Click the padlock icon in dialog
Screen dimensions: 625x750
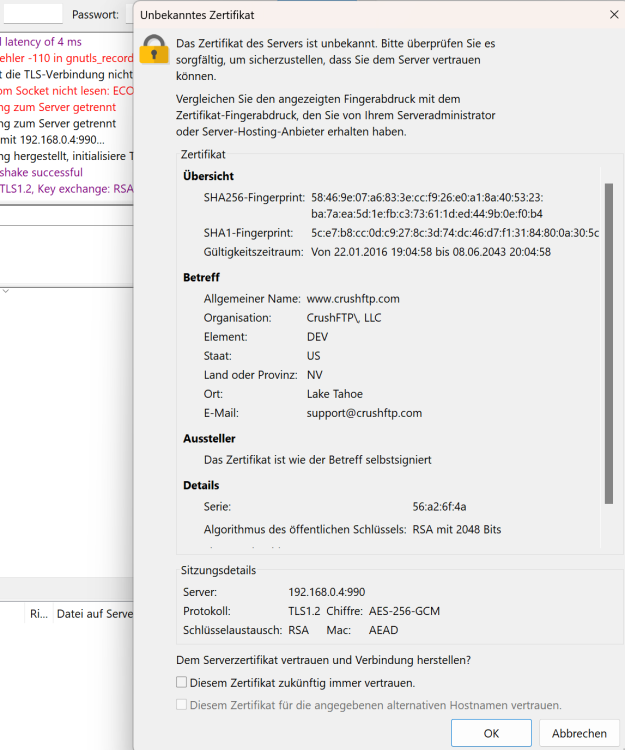[154, 49]
